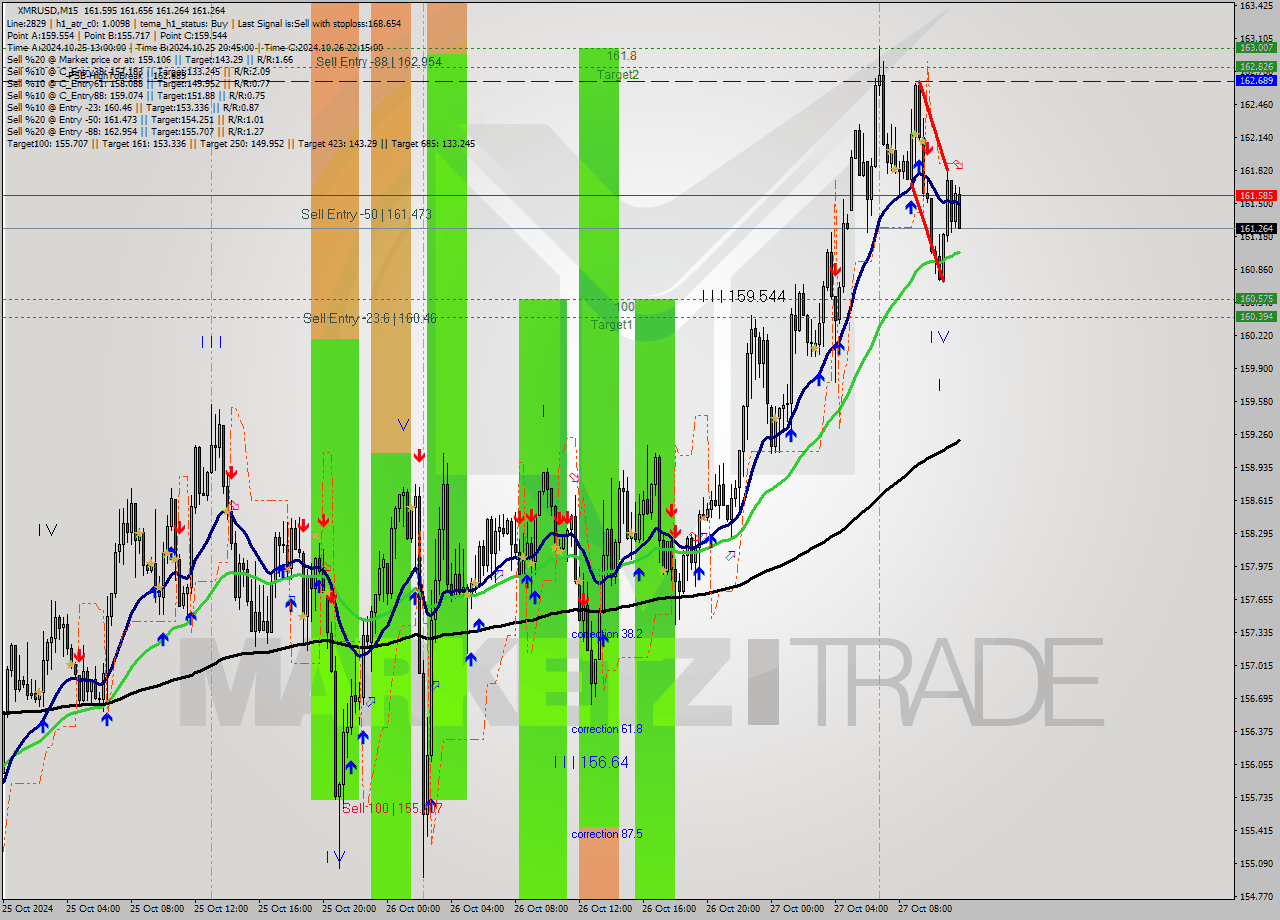
Task: Click the green 162.826 price tag
Action: click(x=1256, y=66)
